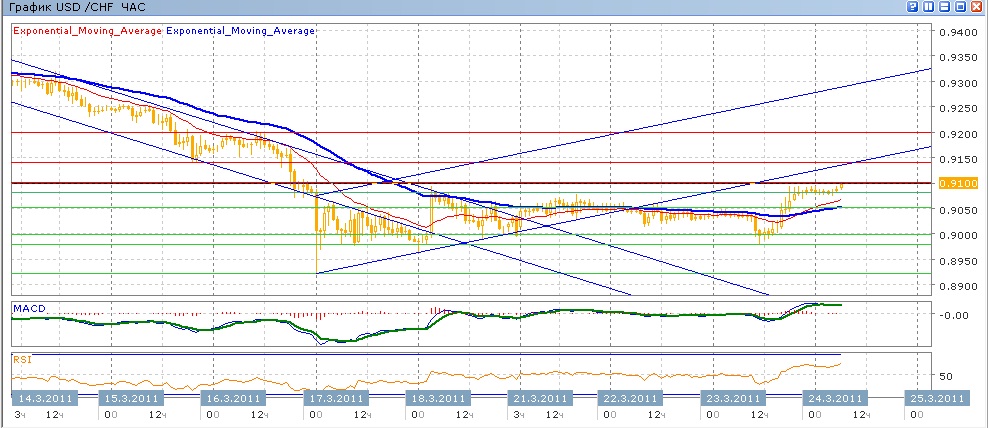Select the blue Exponential_Moving_Average legend label
This screenshot has height=428, width=988.
coord(240,30)
